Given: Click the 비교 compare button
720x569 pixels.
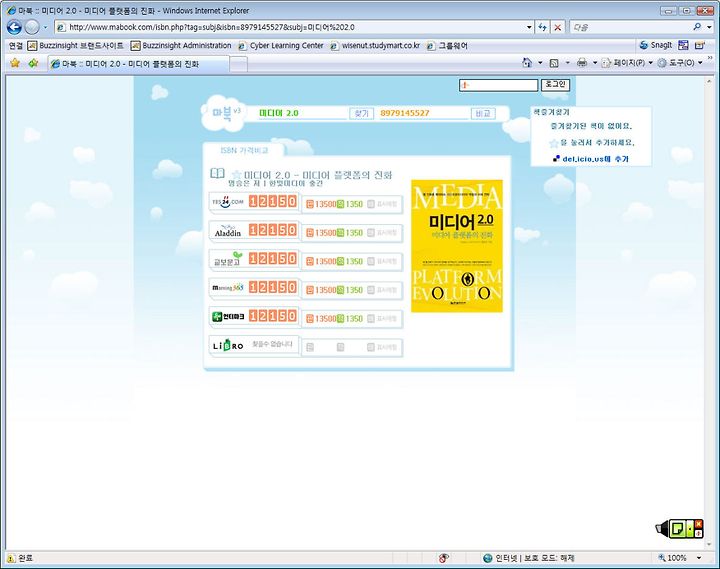Looking at the screenshot, I should [483, 113].
